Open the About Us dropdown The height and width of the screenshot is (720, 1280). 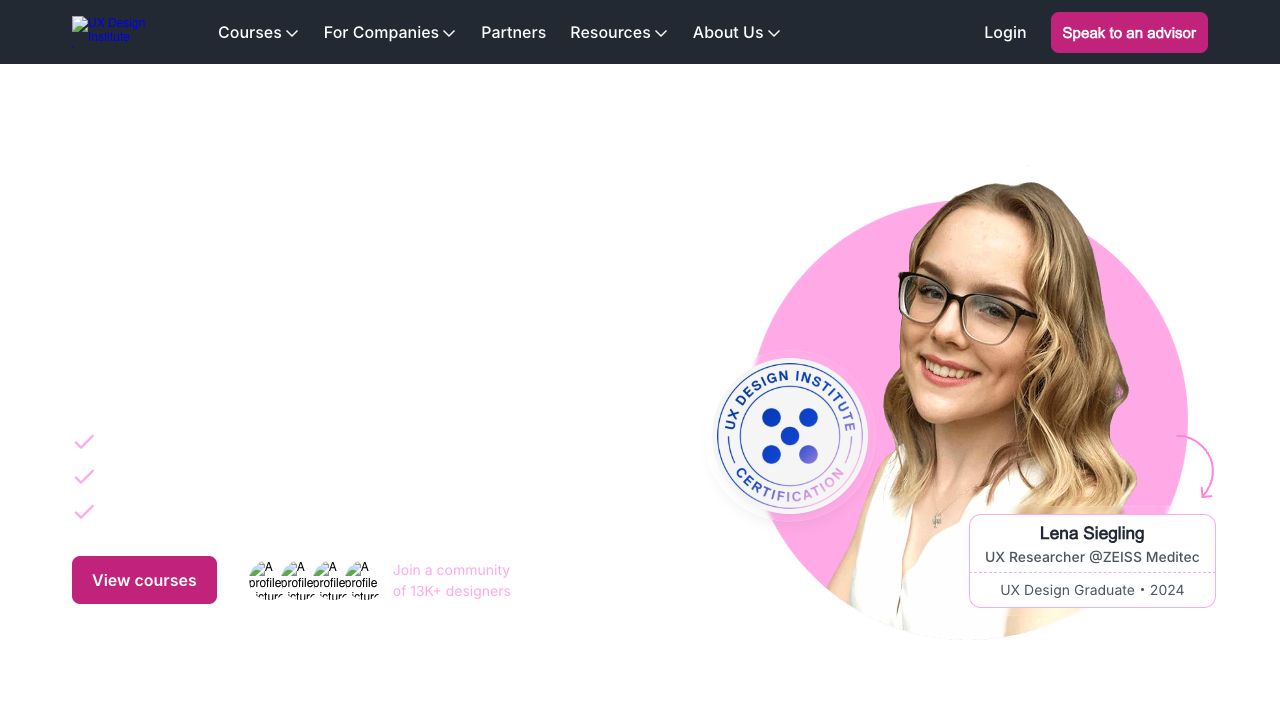tap(736, 32)
